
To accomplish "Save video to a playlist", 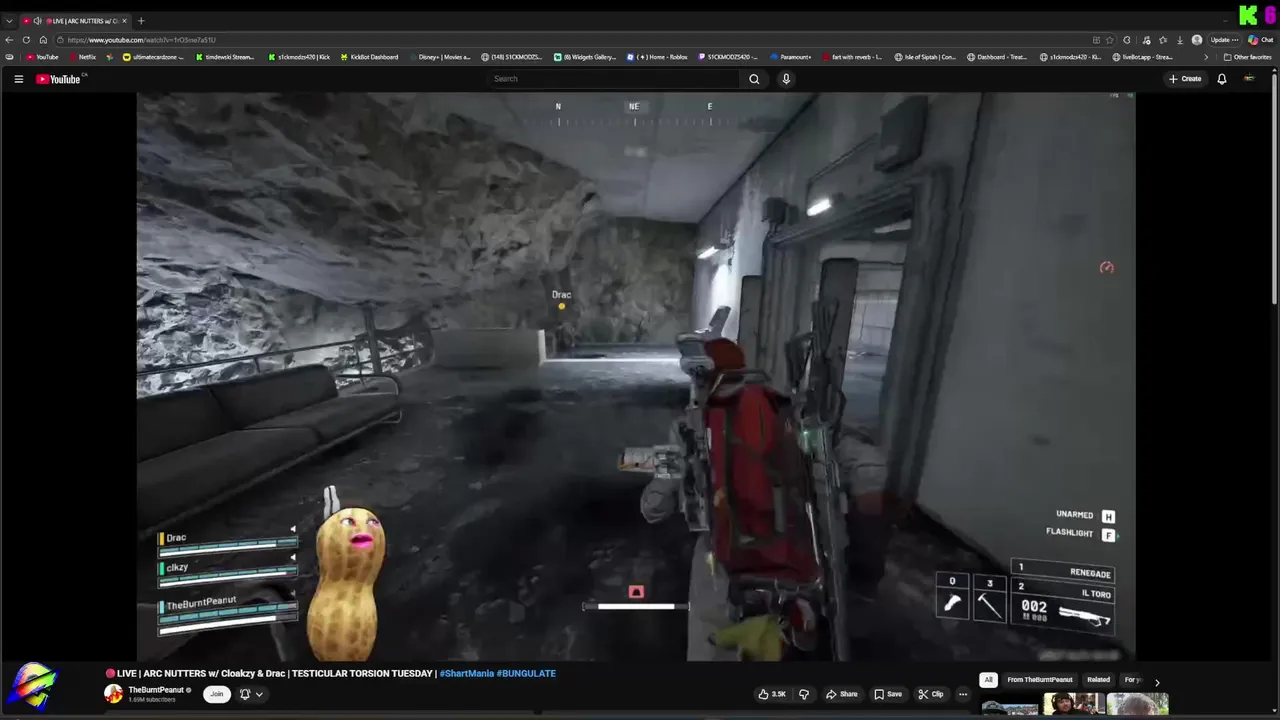I will 888,694.
